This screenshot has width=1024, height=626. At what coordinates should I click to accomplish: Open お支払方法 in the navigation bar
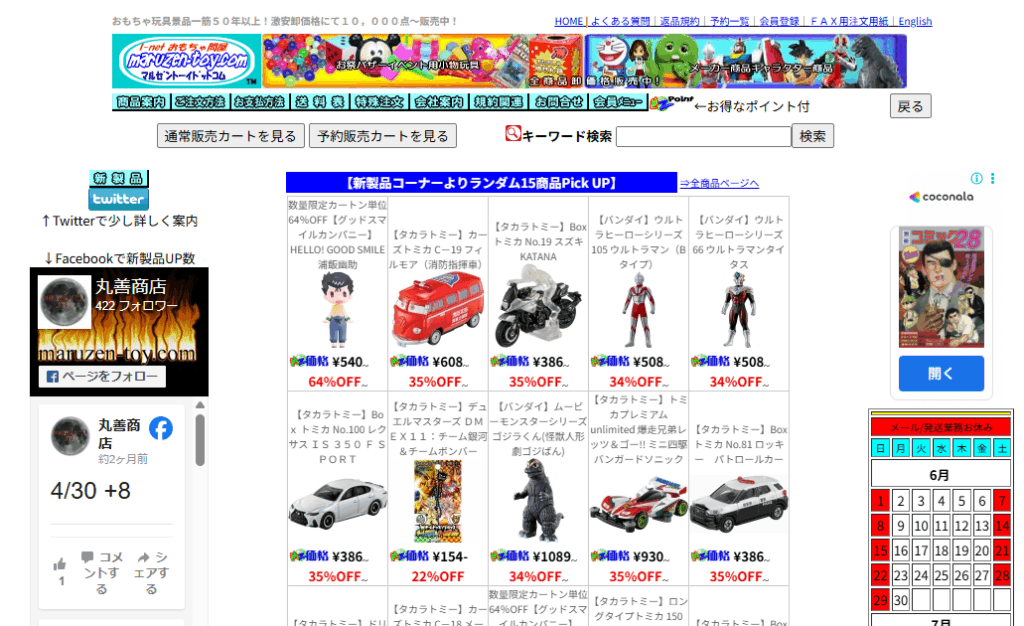260,102
